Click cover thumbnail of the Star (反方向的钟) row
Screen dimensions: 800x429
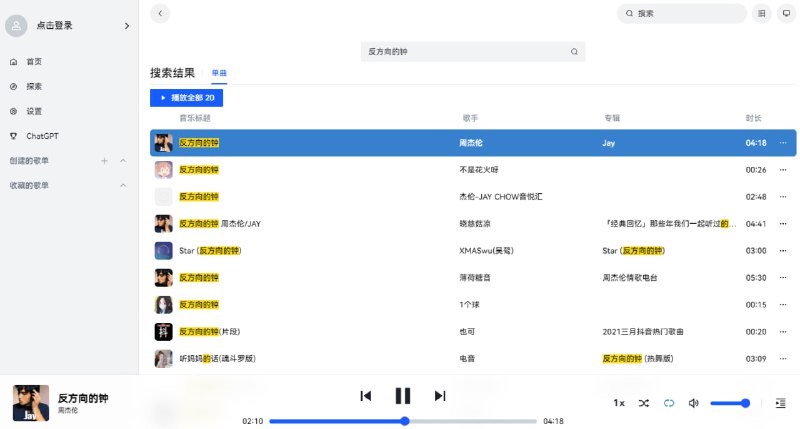pos(163,251)
